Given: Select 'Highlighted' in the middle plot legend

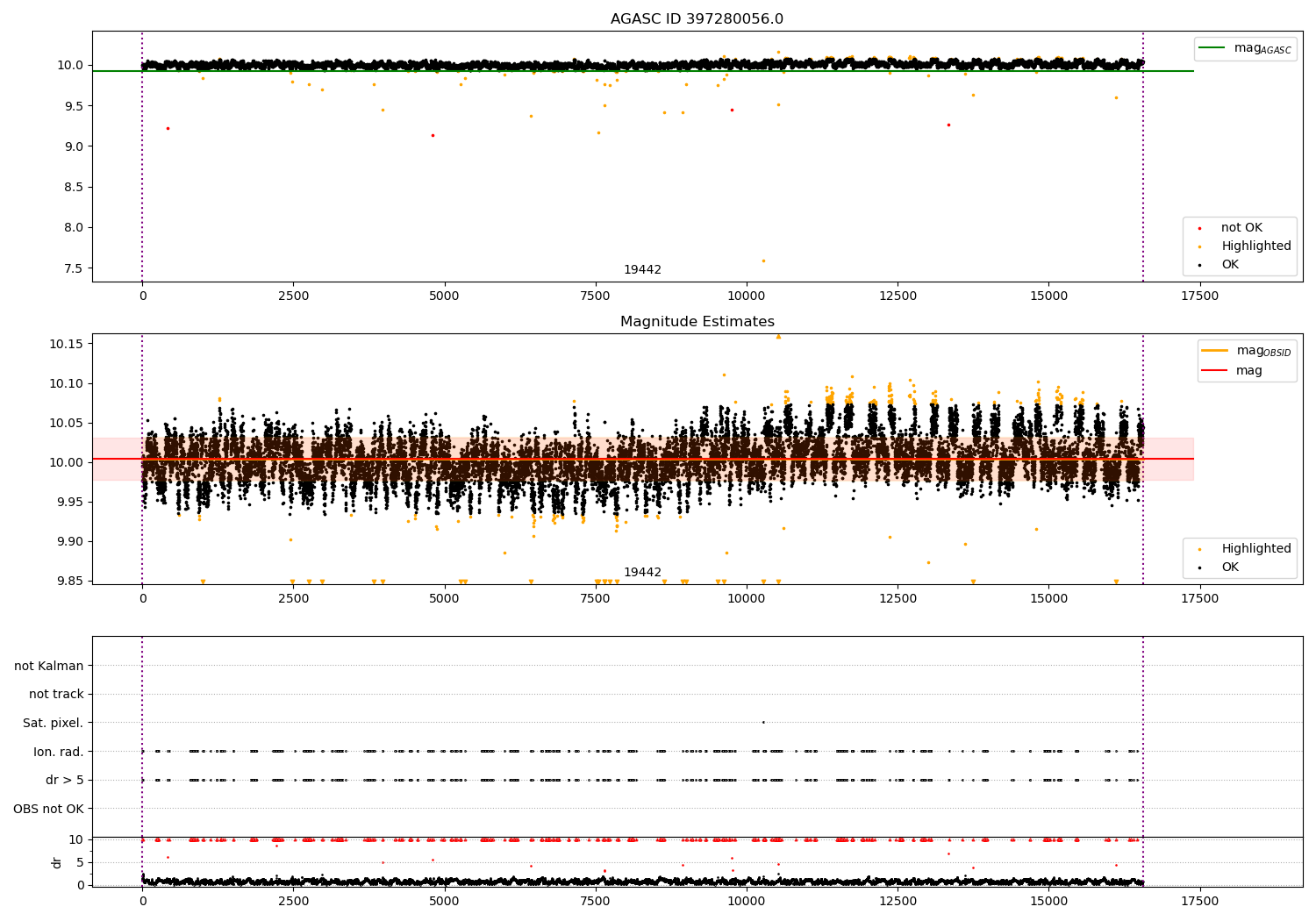Looking at the screenshot, I should click(1256, 549).
